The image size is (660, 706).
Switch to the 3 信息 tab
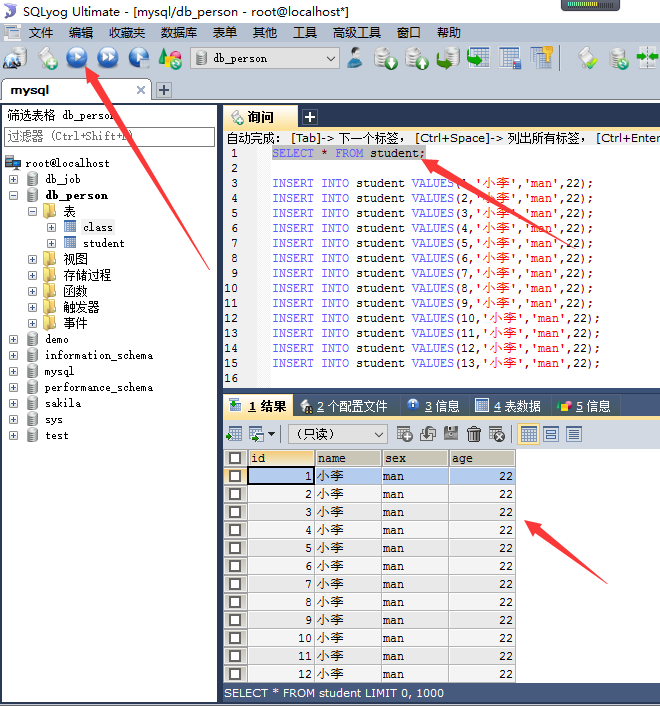[433, 406]
